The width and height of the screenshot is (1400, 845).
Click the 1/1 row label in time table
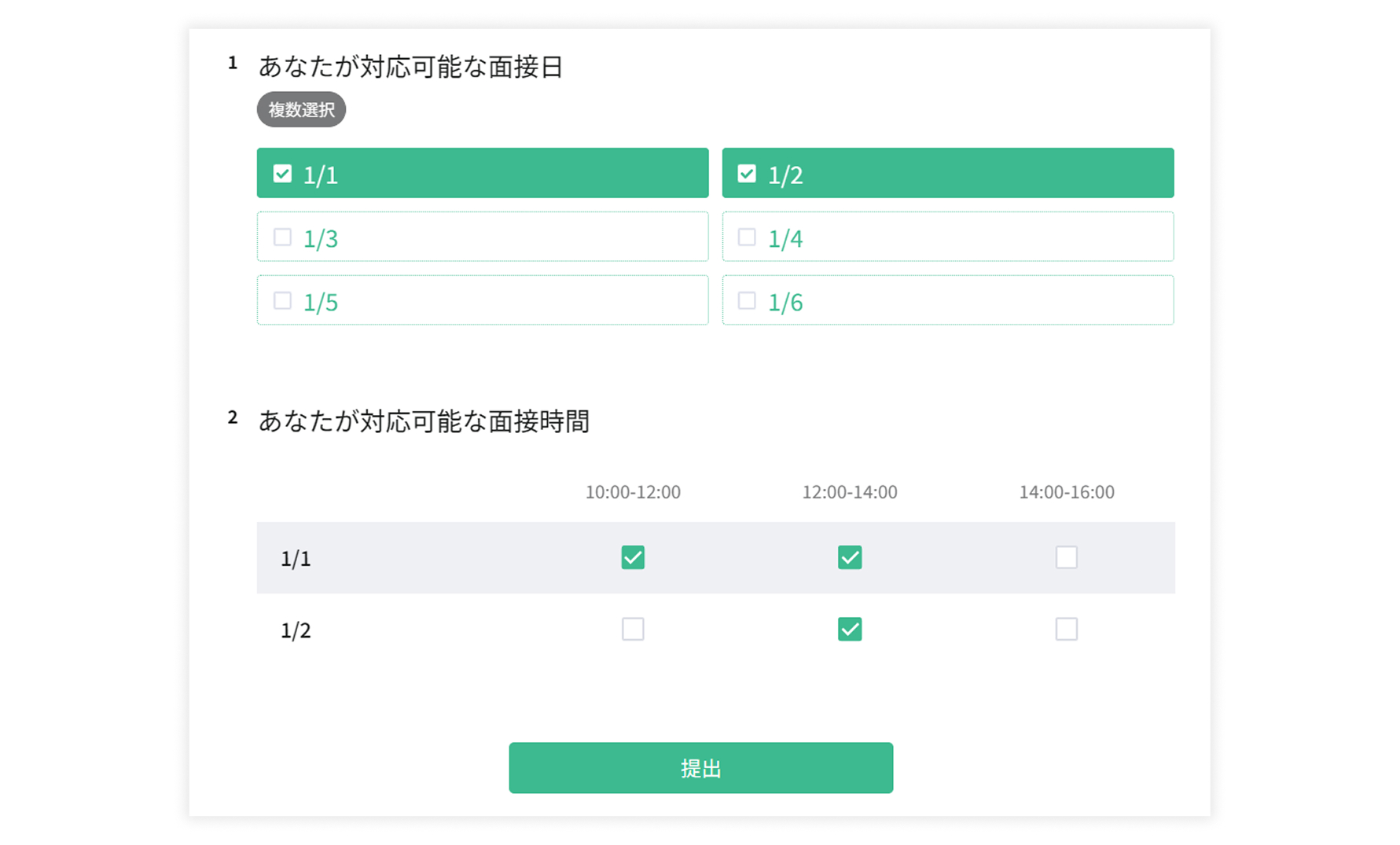point(296,559)
